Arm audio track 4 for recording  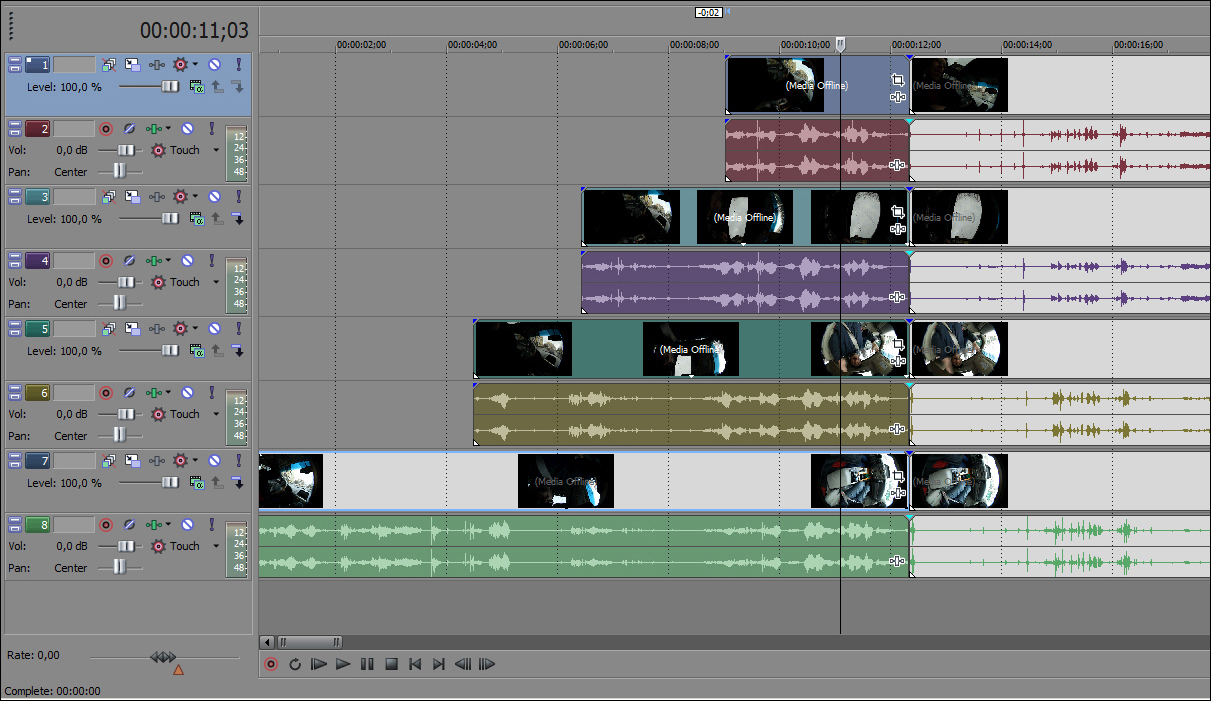tap(106, 260)
